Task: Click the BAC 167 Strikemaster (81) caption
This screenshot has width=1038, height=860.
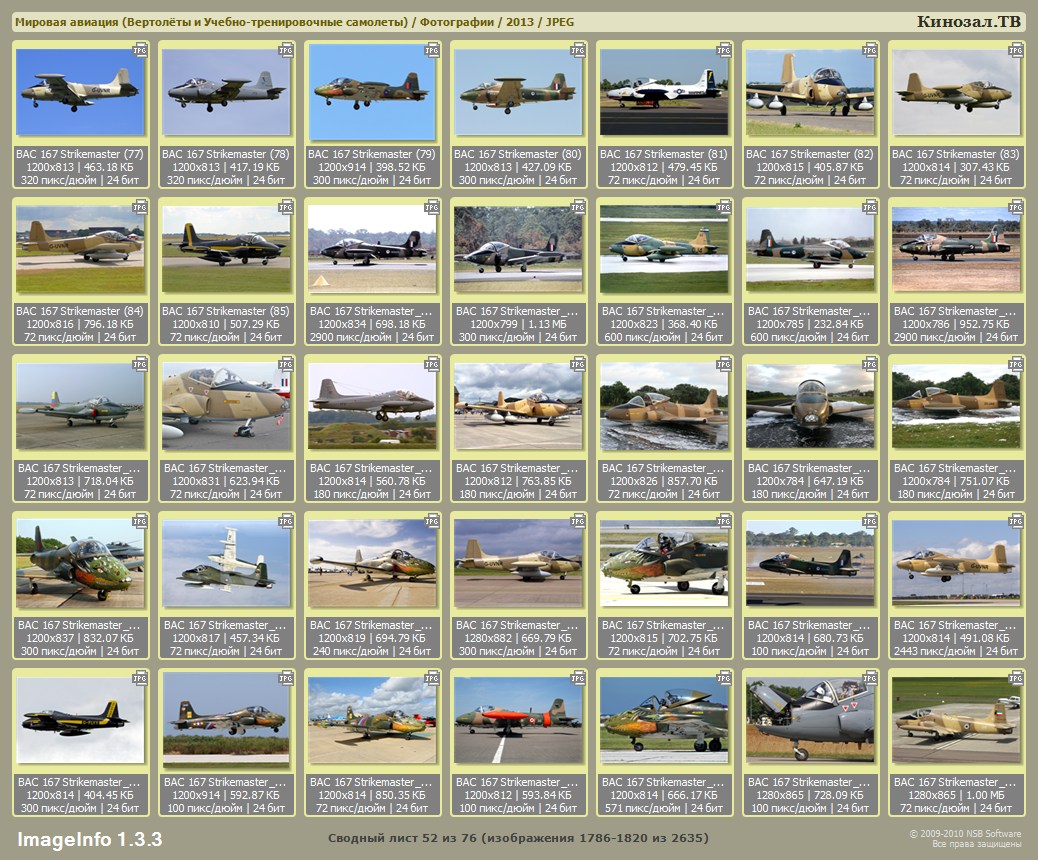Action: [664, 154]
